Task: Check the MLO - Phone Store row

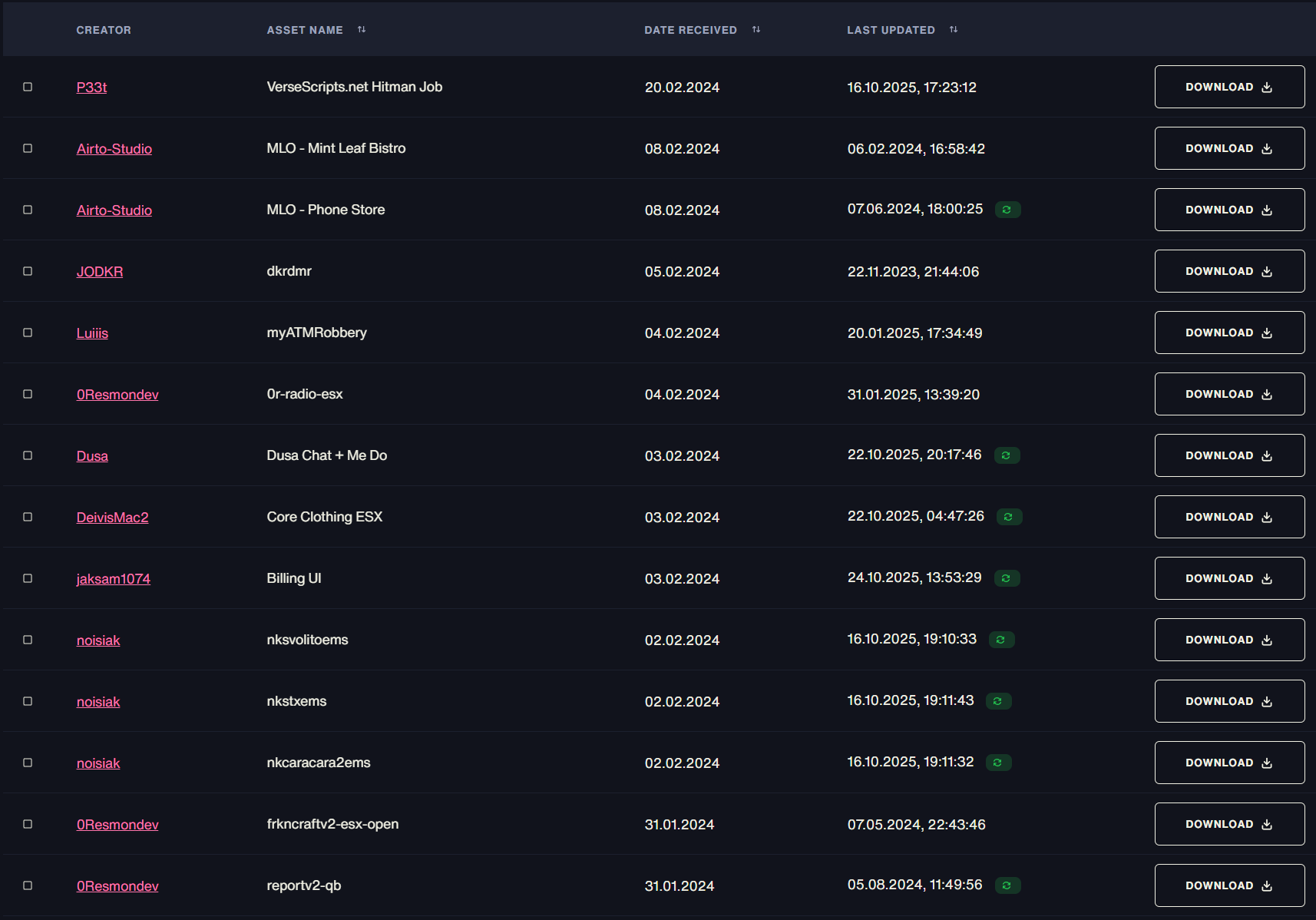Action: pyautogui.click(x=28, y=210)
